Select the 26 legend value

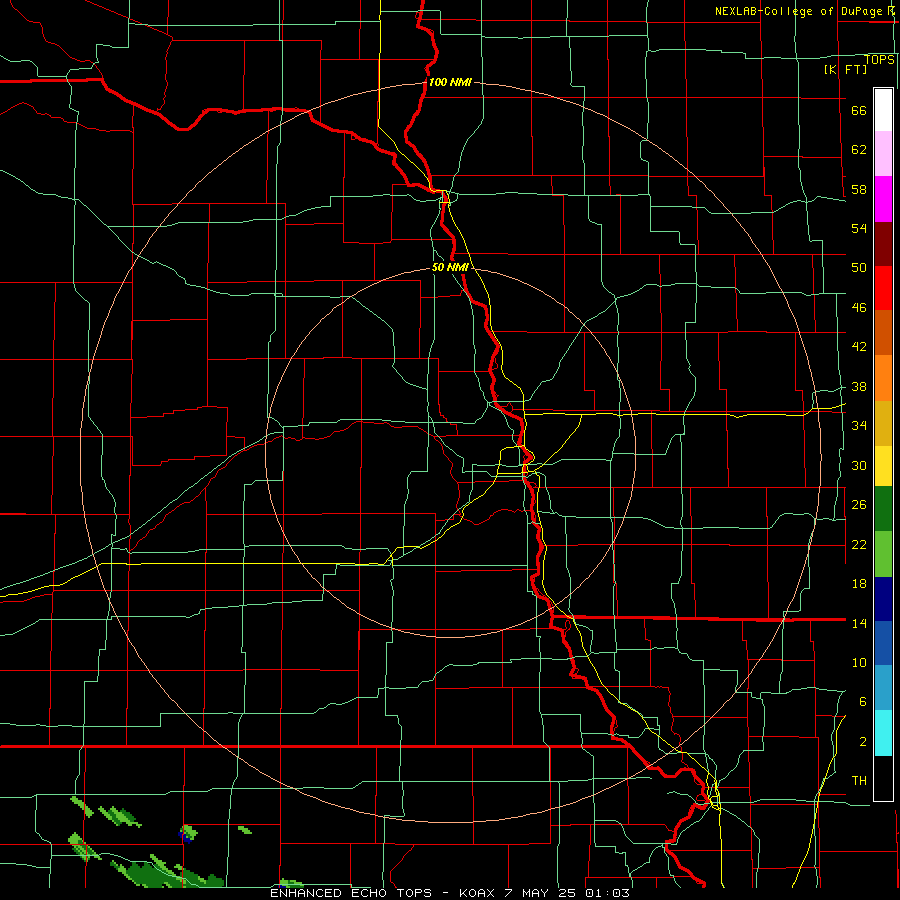859,505
